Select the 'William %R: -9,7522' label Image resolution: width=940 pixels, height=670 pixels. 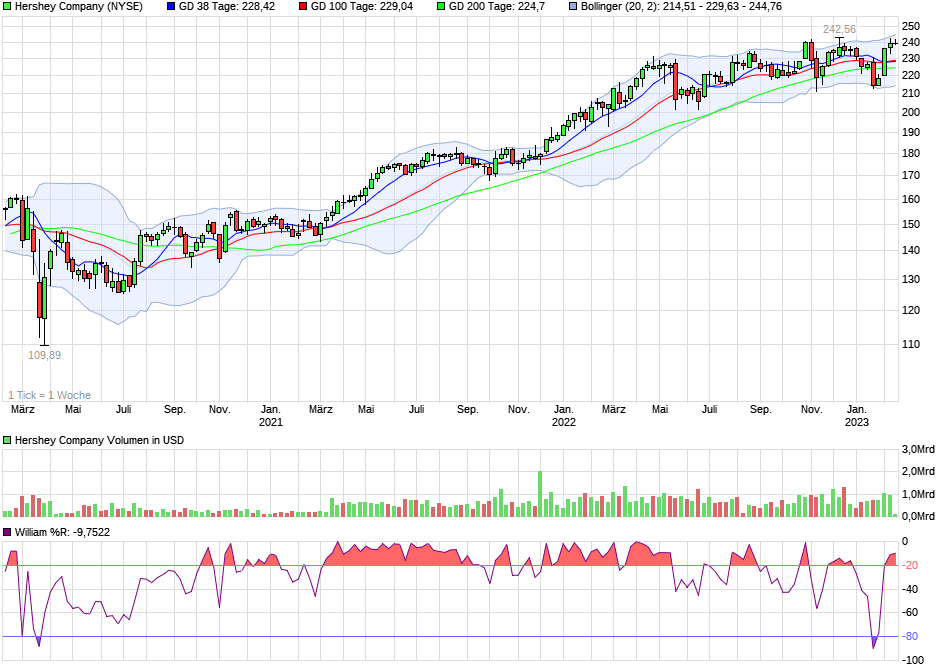pos(62,532)
